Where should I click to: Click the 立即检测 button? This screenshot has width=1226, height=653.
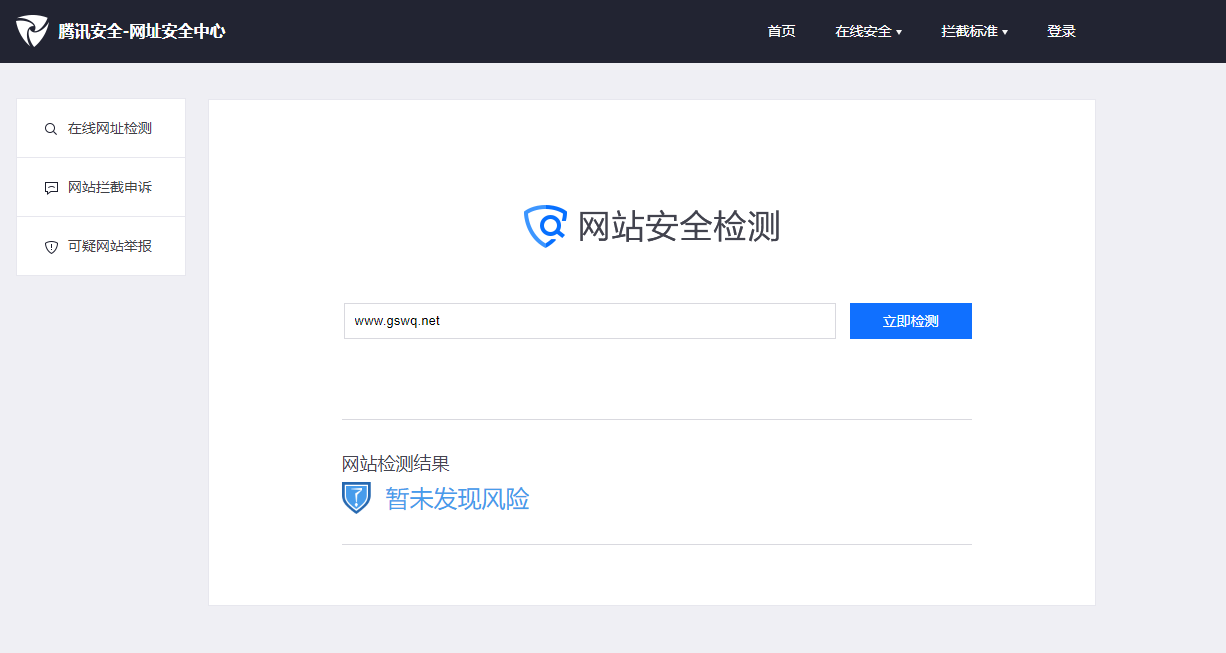[911, 321]
